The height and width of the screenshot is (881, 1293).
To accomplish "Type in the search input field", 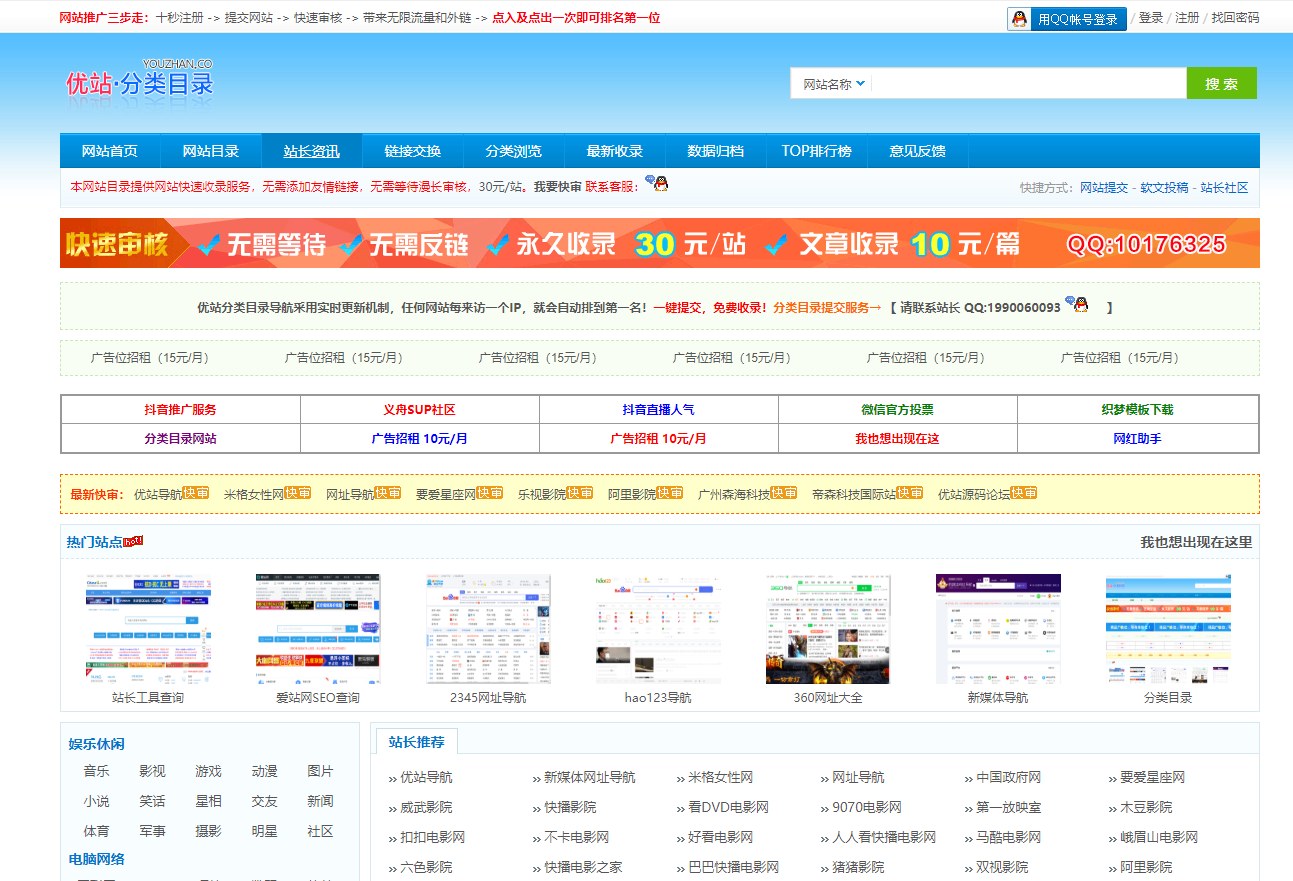I will coord(1028,84).
